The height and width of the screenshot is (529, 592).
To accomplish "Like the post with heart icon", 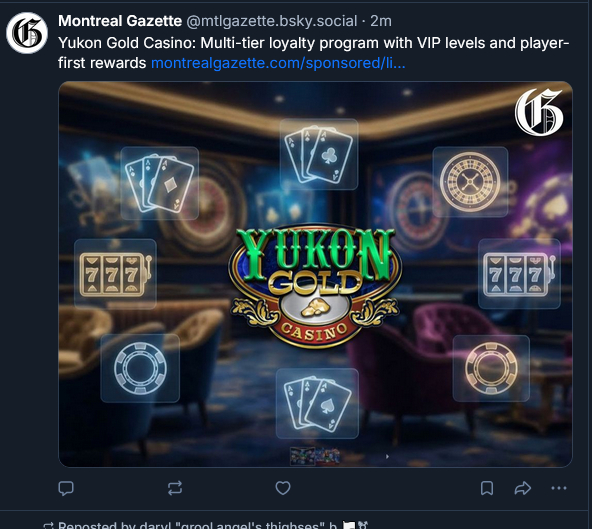I will point(283,488).
